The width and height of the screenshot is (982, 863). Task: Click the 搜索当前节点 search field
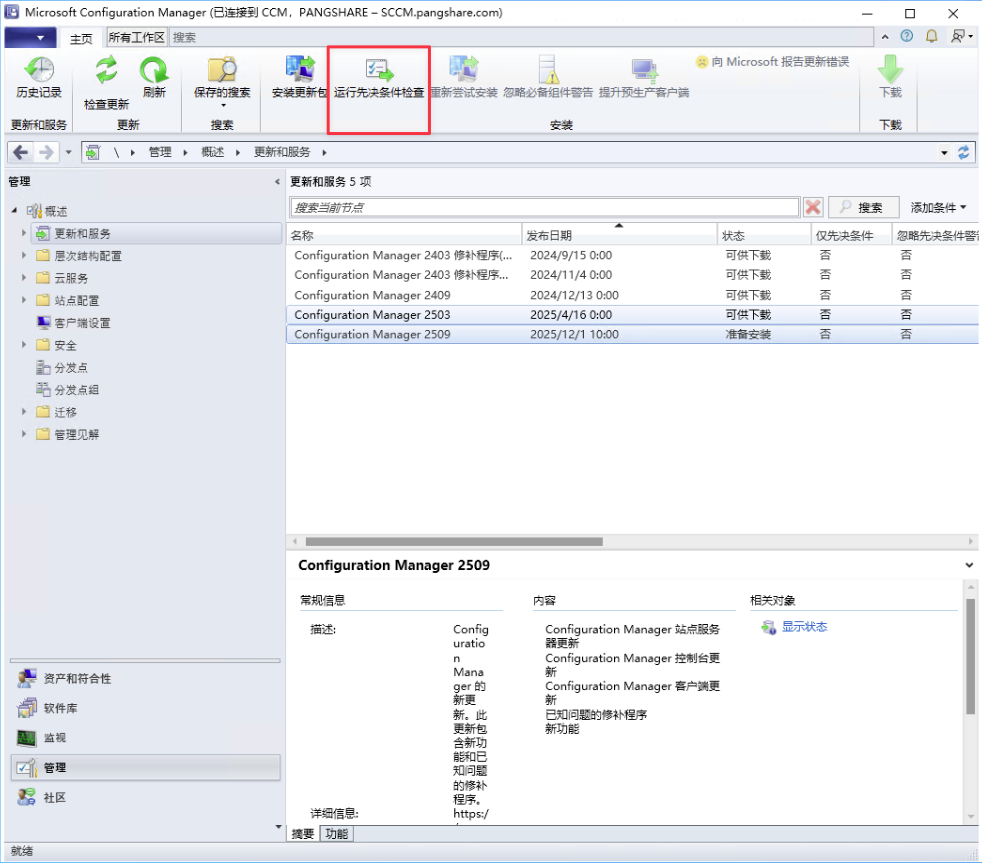coord(544,207)
